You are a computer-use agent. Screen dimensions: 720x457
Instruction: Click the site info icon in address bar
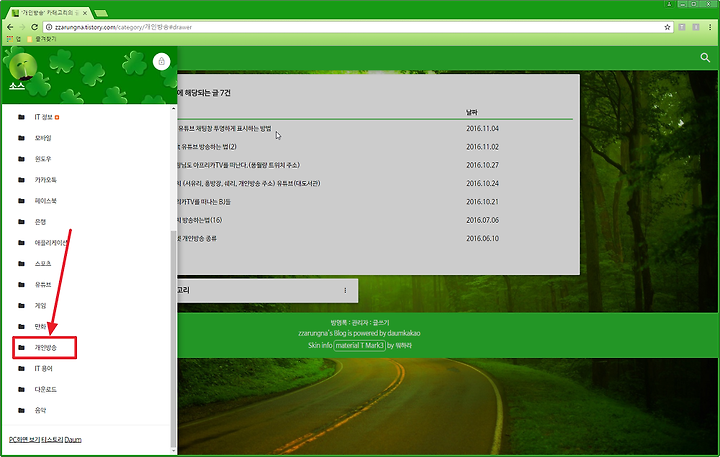[49, 27]
